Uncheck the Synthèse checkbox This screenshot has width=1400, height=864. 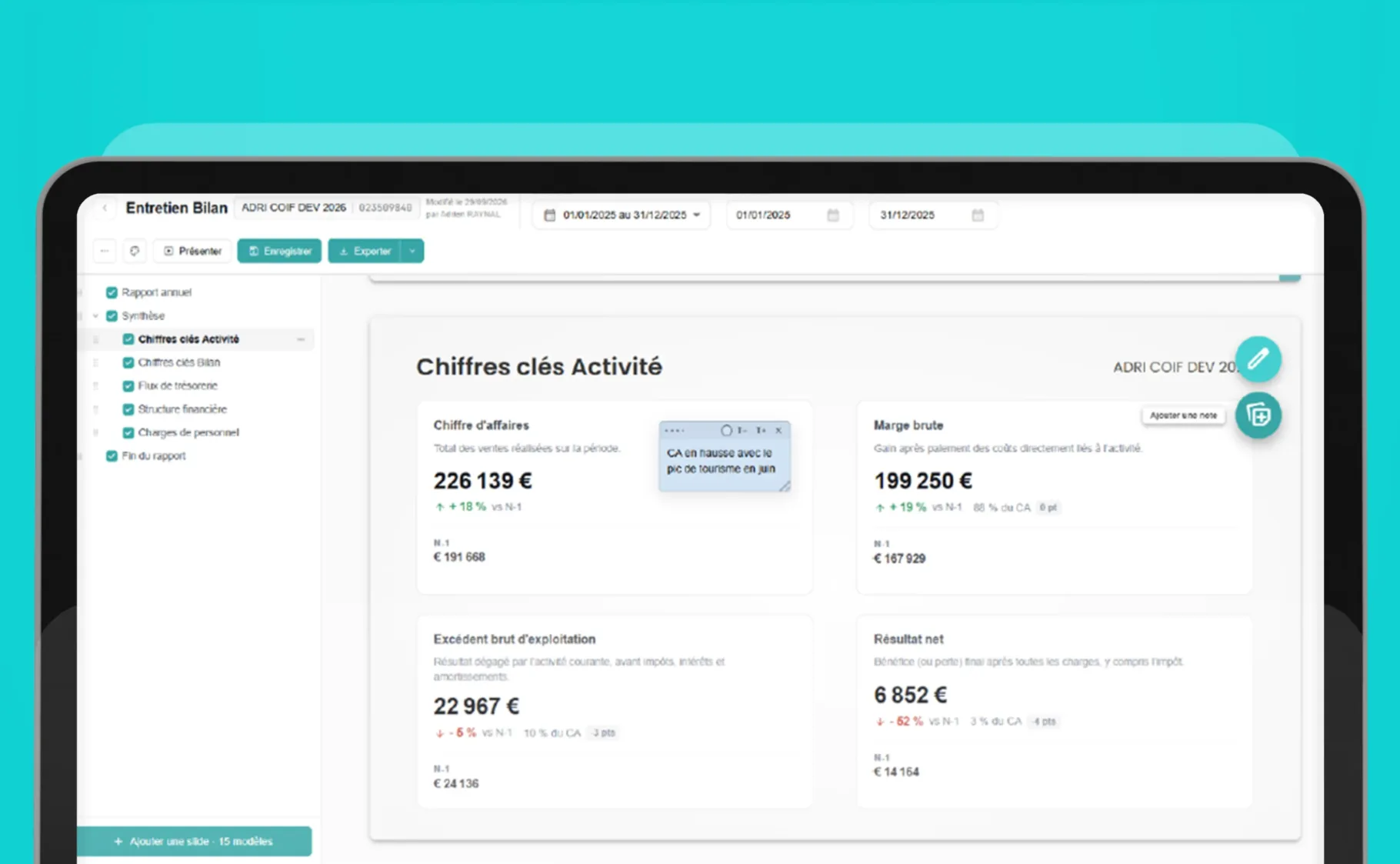[112, 315]
